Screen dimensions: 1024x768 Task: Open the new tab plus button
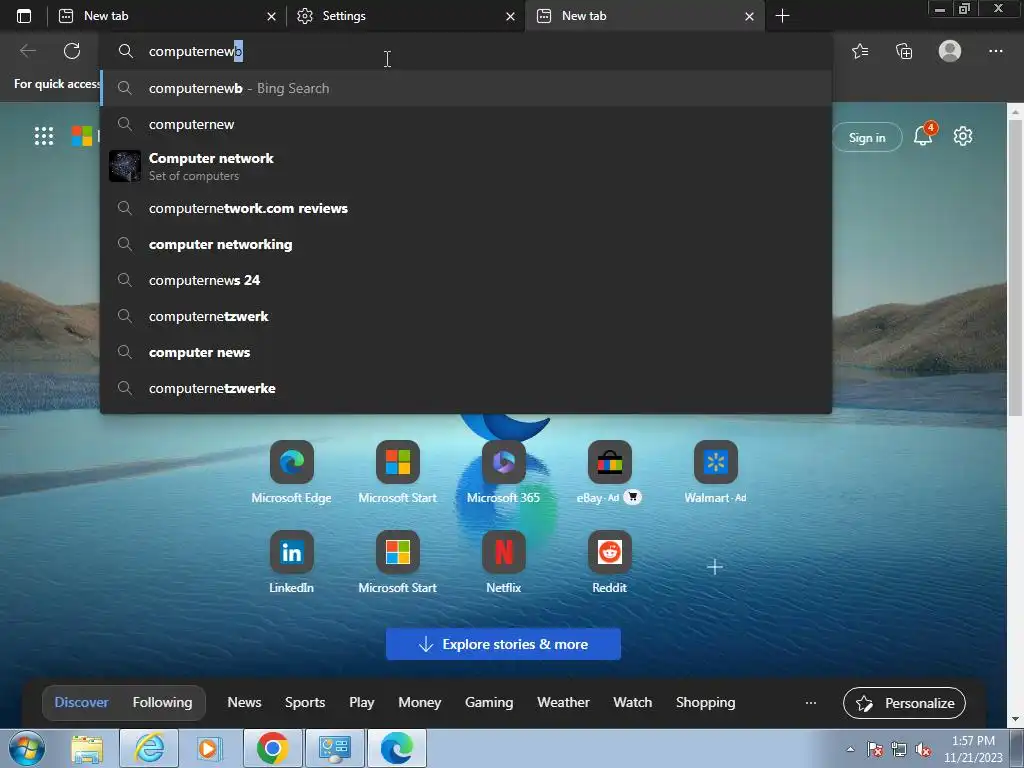(782, 16)
